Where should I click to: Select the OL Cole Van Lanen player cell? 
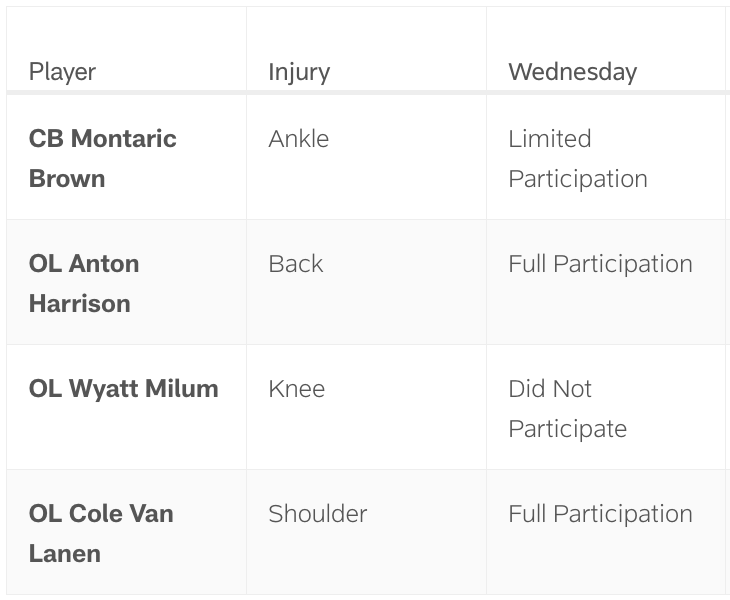pyautogui.click(x=101, y=533)
